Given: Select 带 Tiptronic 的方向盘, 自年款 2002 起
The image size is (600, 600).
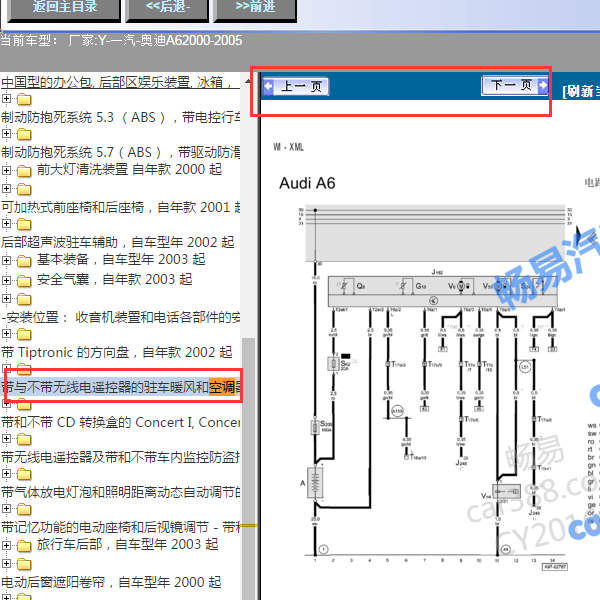Looking at the screenshot, I should pyautogui.click(x=117, y=352).
